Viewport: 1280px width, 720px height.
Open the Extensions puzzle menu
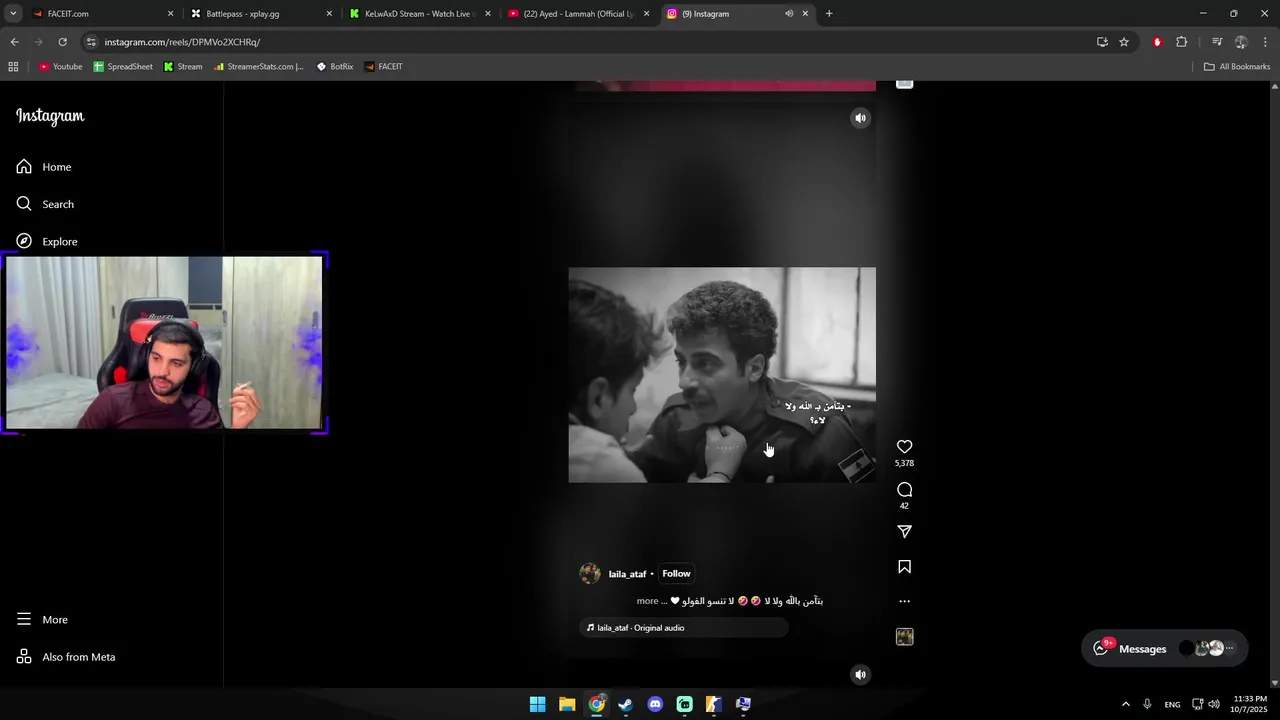tap(1182, 42)
